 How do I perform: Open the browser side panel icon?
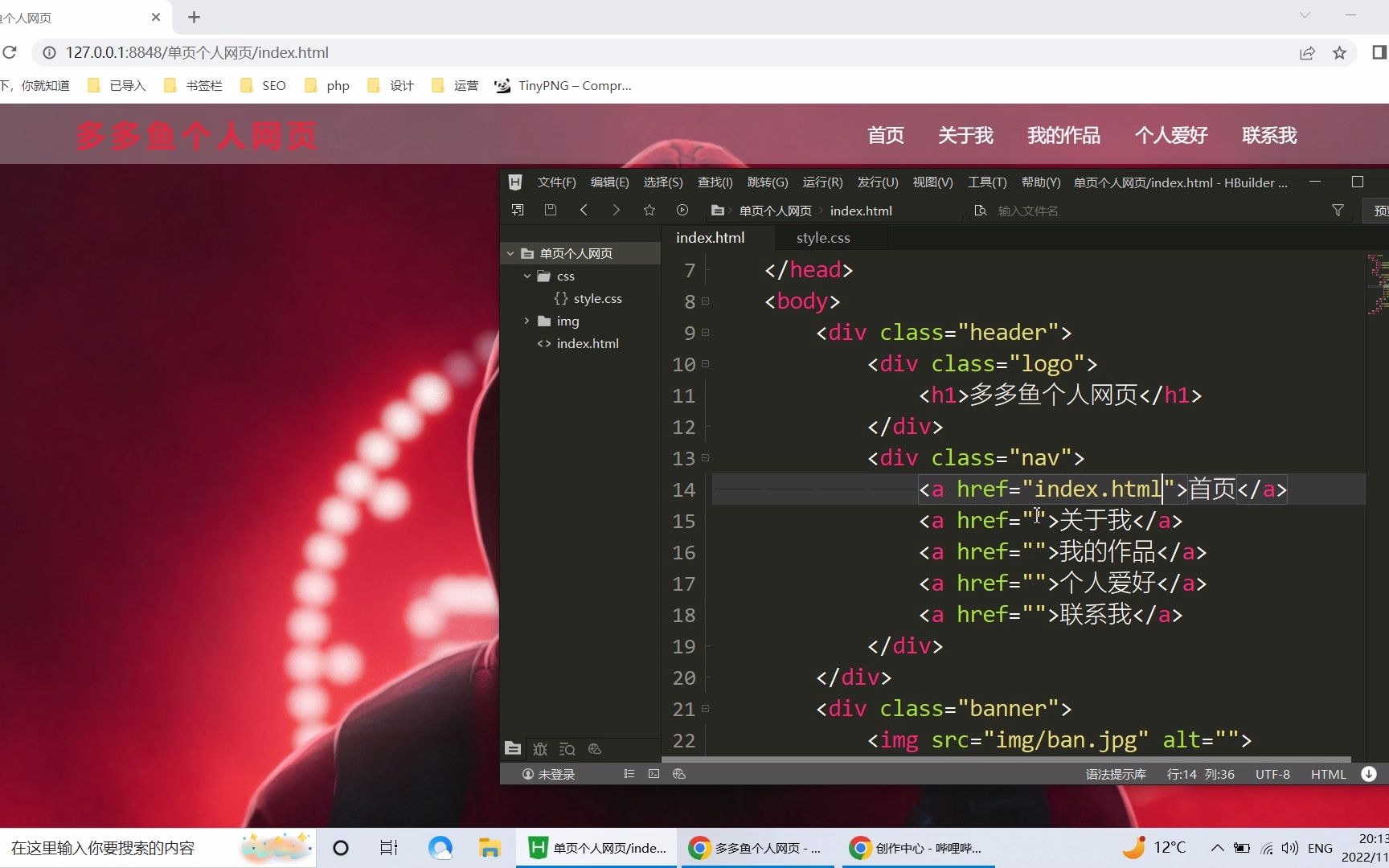[1379, 53]
